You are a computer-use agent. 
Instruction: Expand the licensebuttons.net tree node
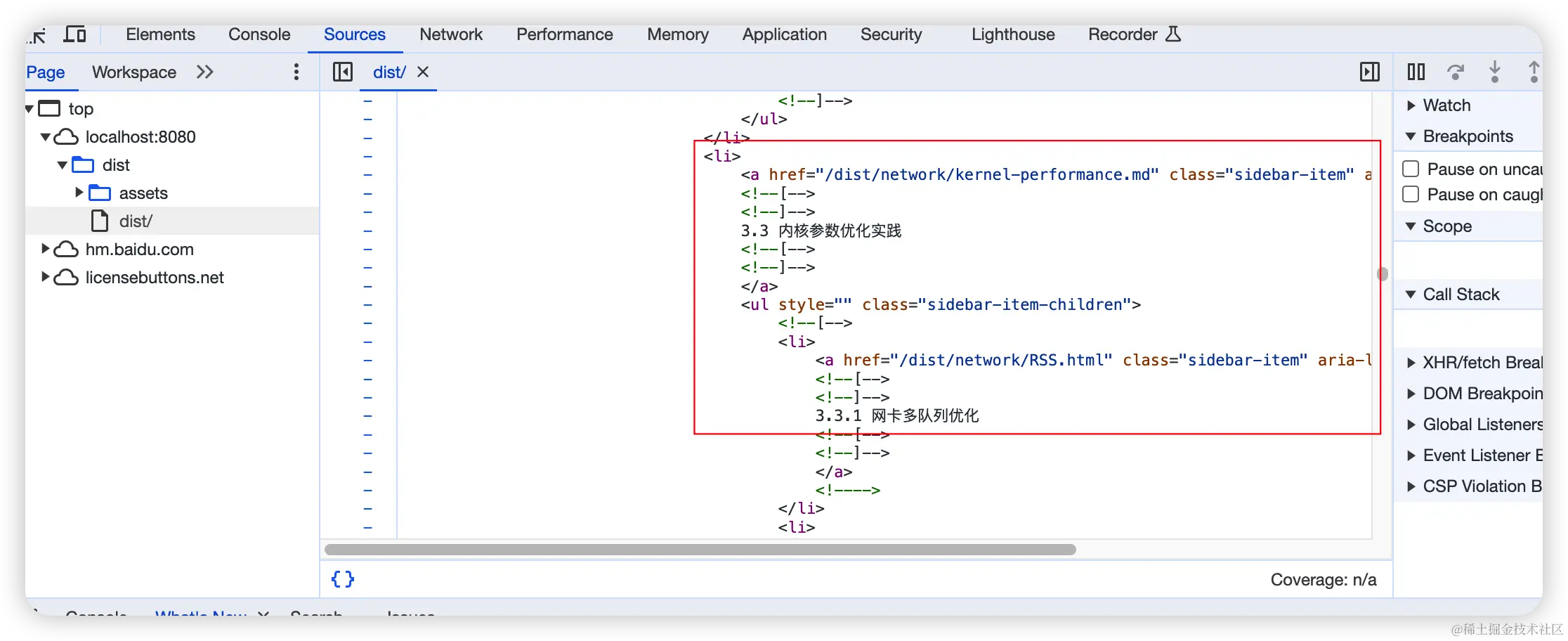(45, 277)
